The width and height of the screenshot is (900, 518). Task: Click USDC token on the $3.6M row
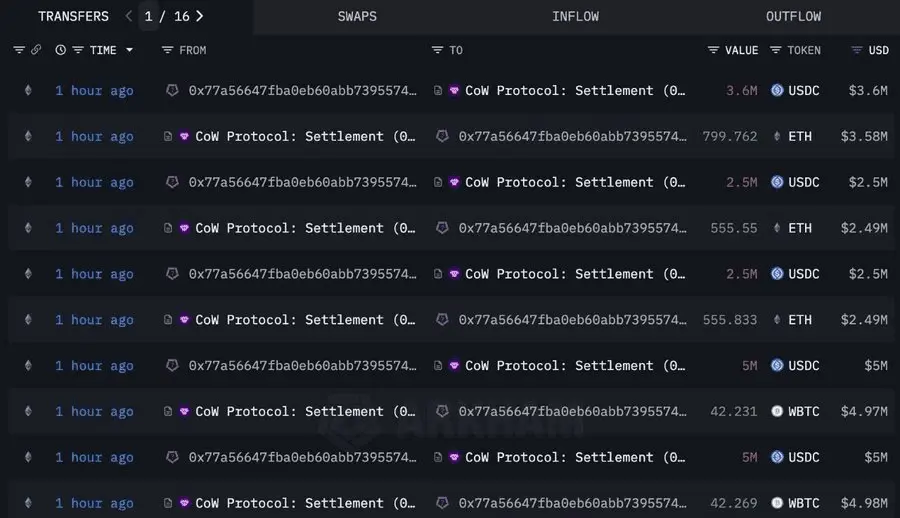click(804, 90)
